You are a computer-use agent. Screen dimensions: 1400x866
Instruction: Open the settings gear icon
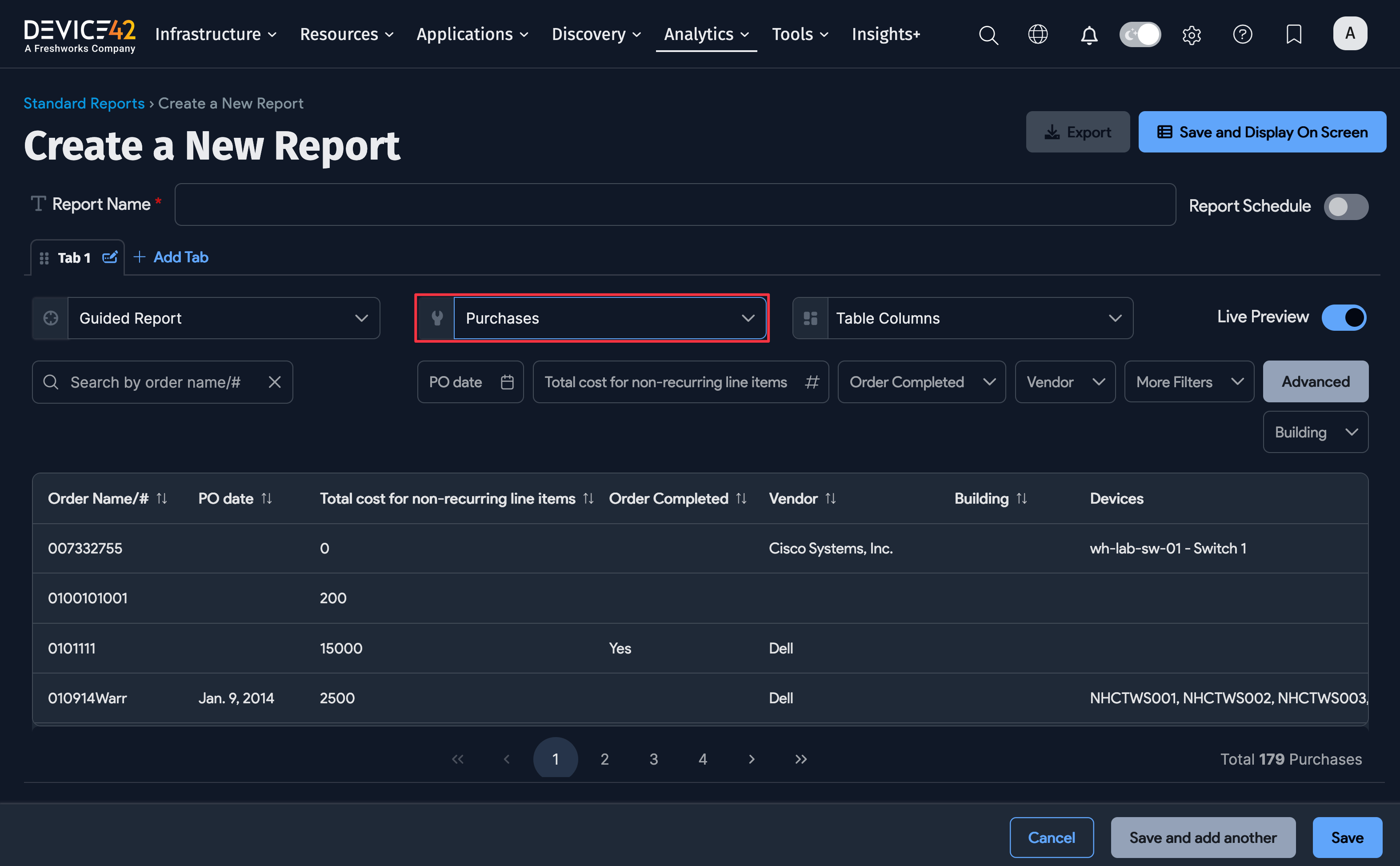click(1192, 34)
